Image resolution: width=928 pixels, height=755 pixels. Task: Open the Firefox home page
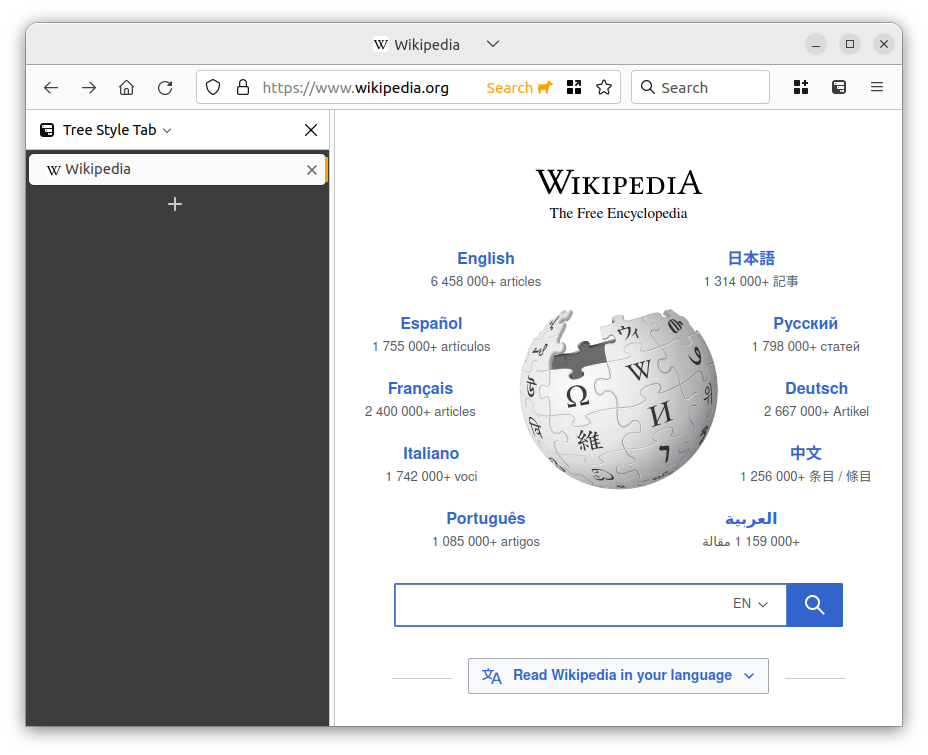pyautogui.click(x=127, y=88)
